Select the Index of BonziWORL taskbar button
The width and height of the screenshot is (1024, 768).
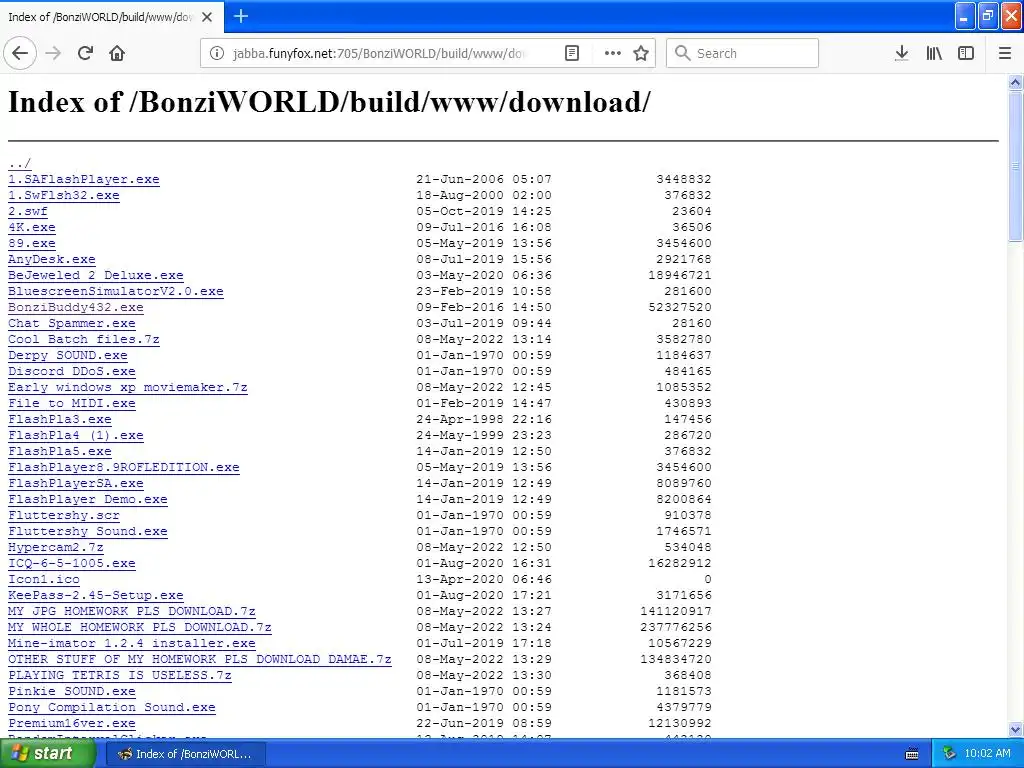click(185, 754)
